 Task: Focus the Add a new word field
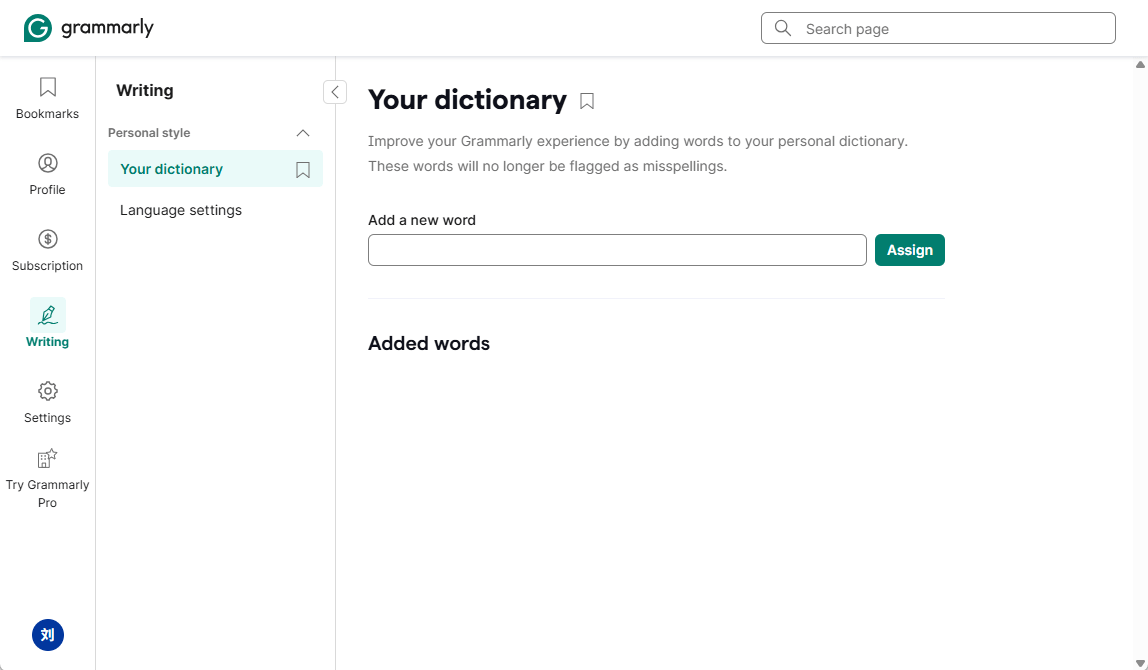tap(617, 250)
